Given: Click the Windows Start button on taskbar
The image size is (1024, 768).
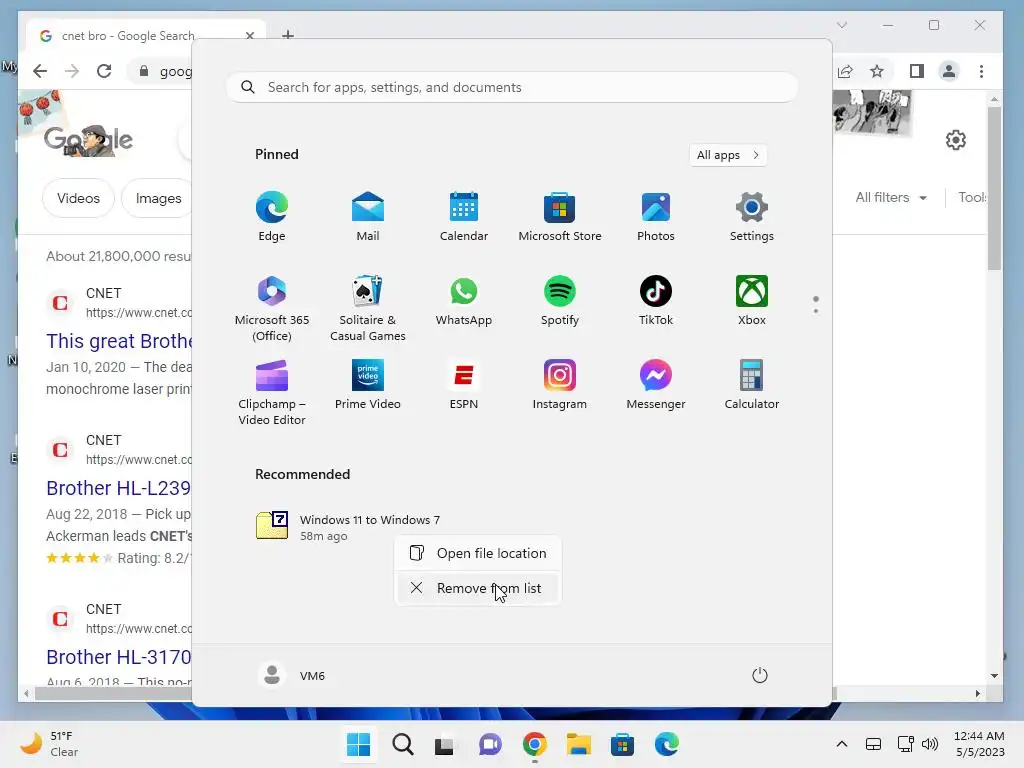Looking at the screenshot, I should tap(359, 744).
